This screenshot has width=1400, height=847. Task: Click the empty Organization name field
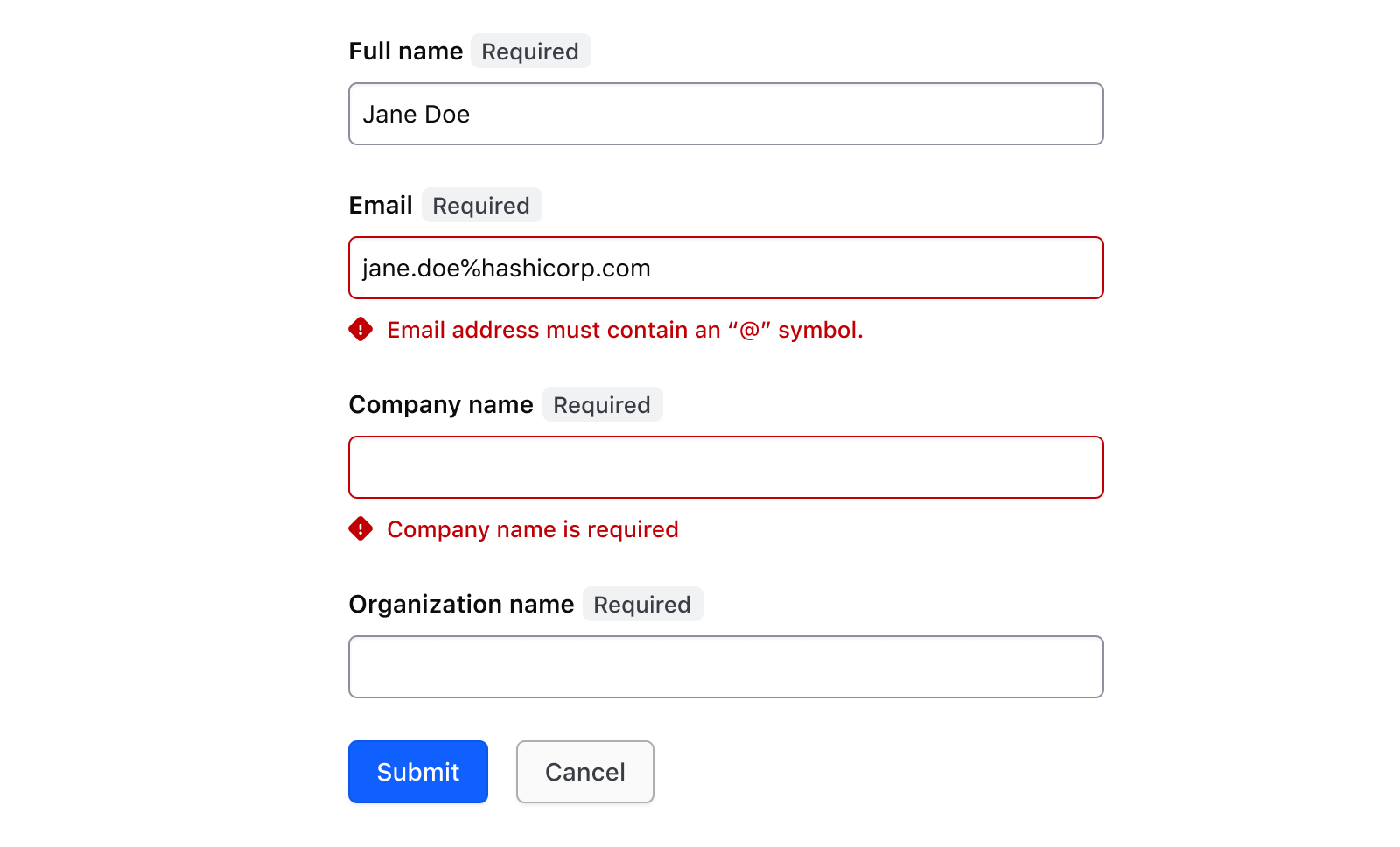click(x=726, y=667)
